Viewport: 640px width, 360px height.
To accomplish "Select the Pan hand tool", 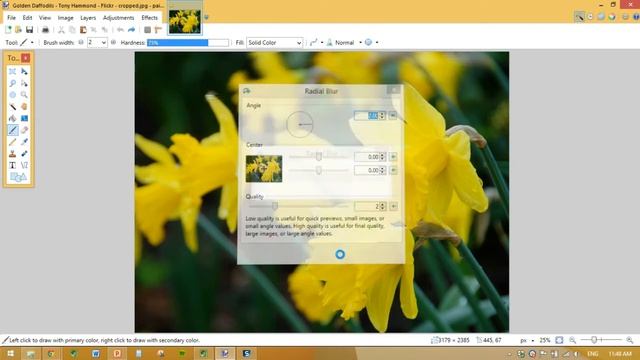I will (24, 107).
